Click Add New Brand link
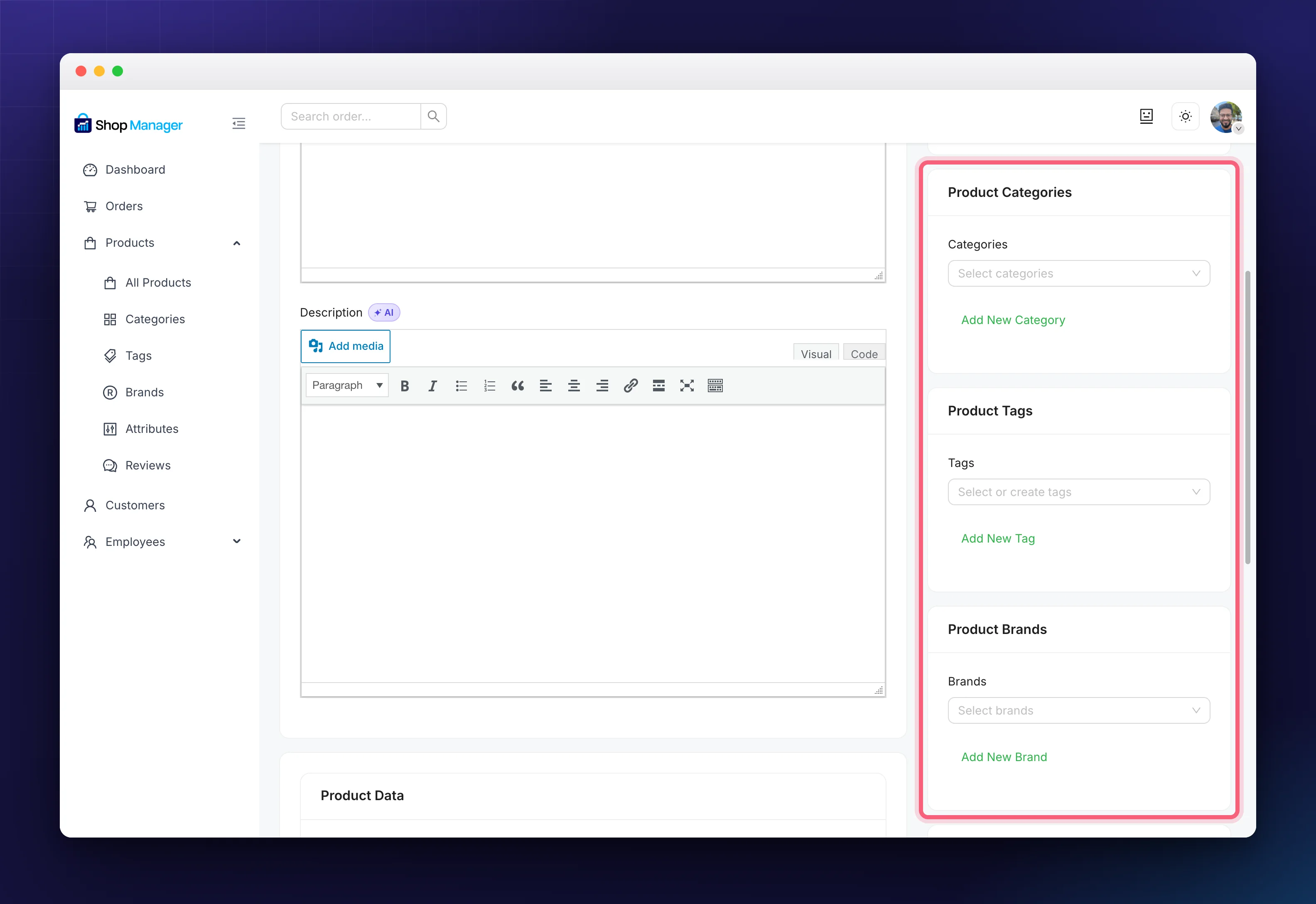This screenshot has height=904, width=1316. click(x=1004, y=757)
